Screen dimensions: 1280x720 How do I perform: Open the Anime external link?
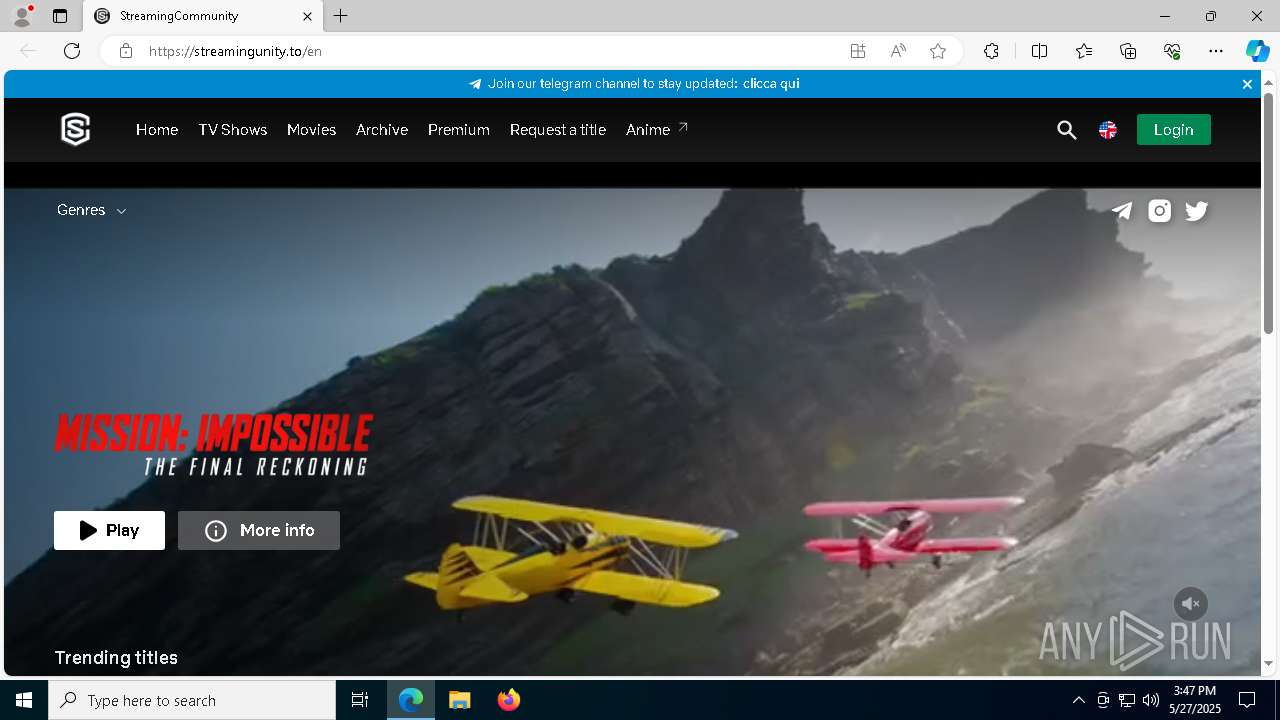657,130
